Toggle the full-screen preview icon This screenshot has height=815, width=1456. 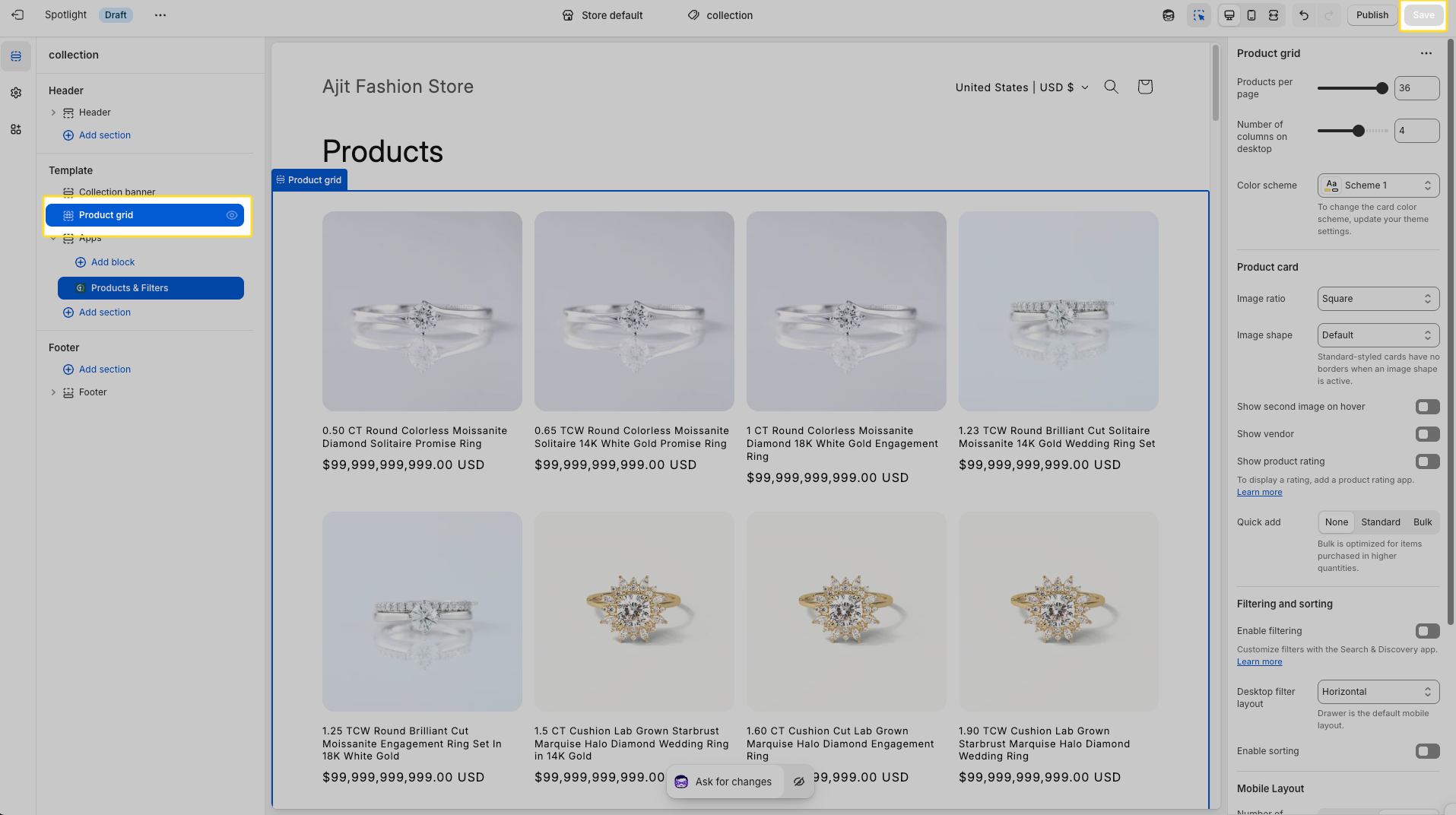pyautogui.click(x=1274, y=14)
